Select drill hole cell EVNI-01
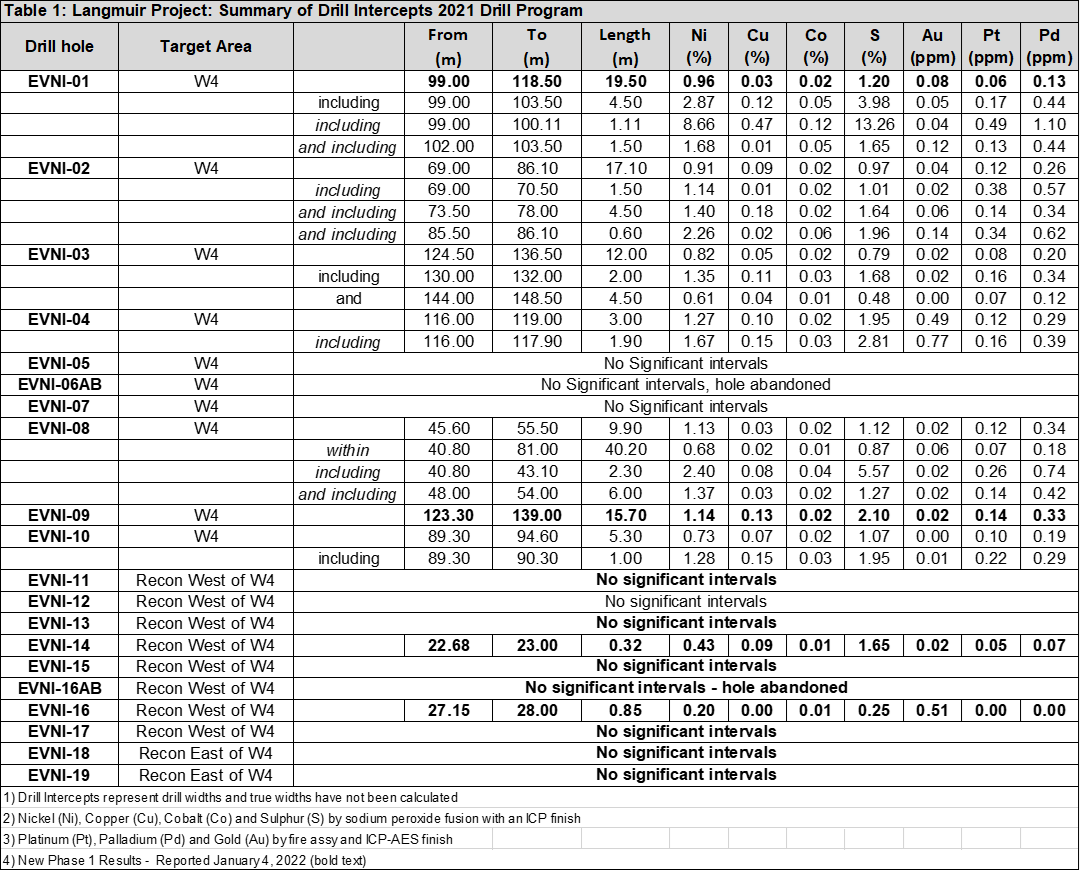Viewport: 1080px width, 871px height. 59,81
